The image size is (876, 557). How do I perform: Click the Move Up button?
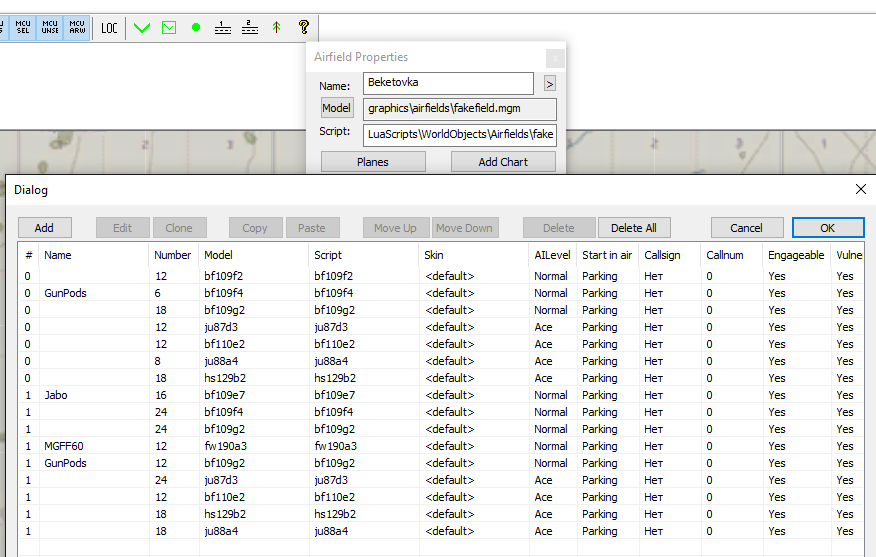click(x=396, y=228)
